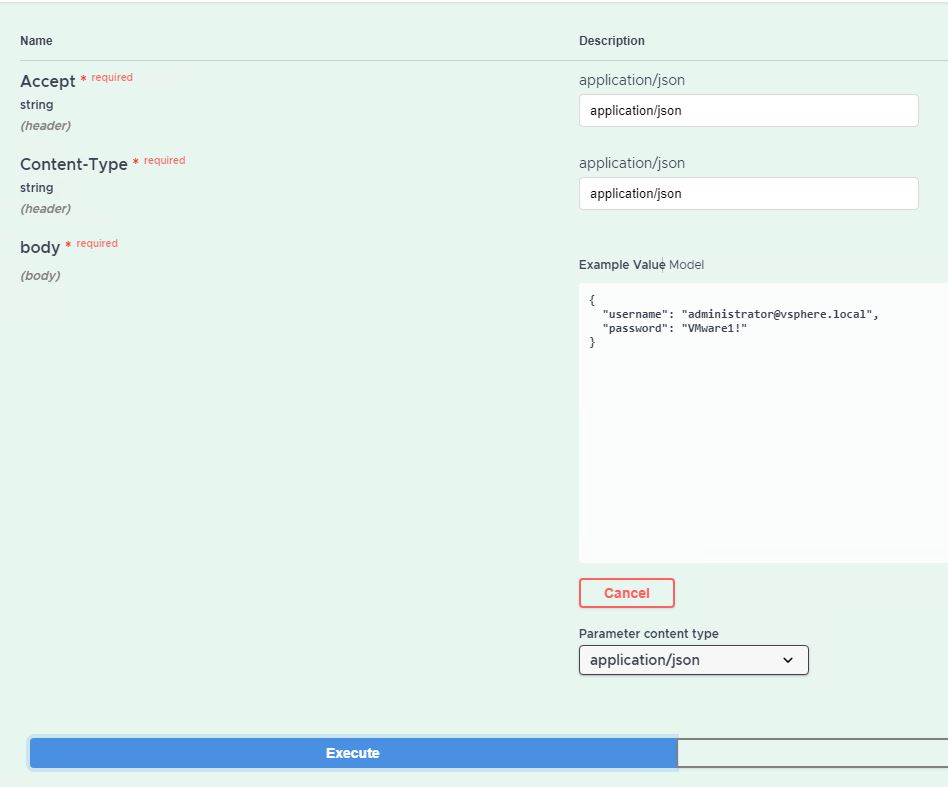Switch to the Model tab
This screenshot has height=787, width=948.
pos(687,265)
